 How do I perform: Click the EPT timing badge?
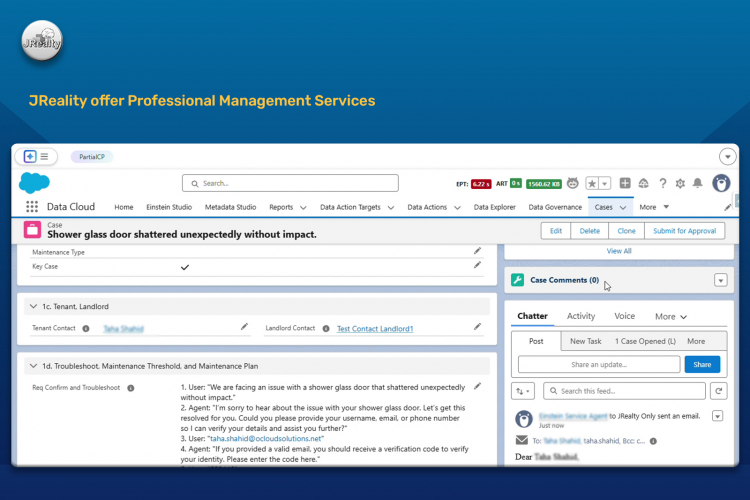click(x=481, y=184)
